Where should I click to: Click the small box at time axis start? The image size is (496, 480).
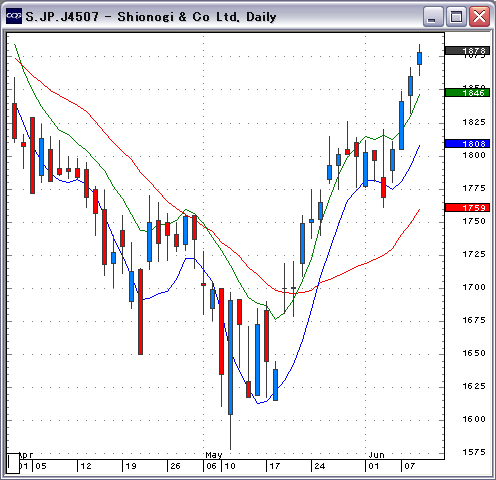click(x=13, y=463)
